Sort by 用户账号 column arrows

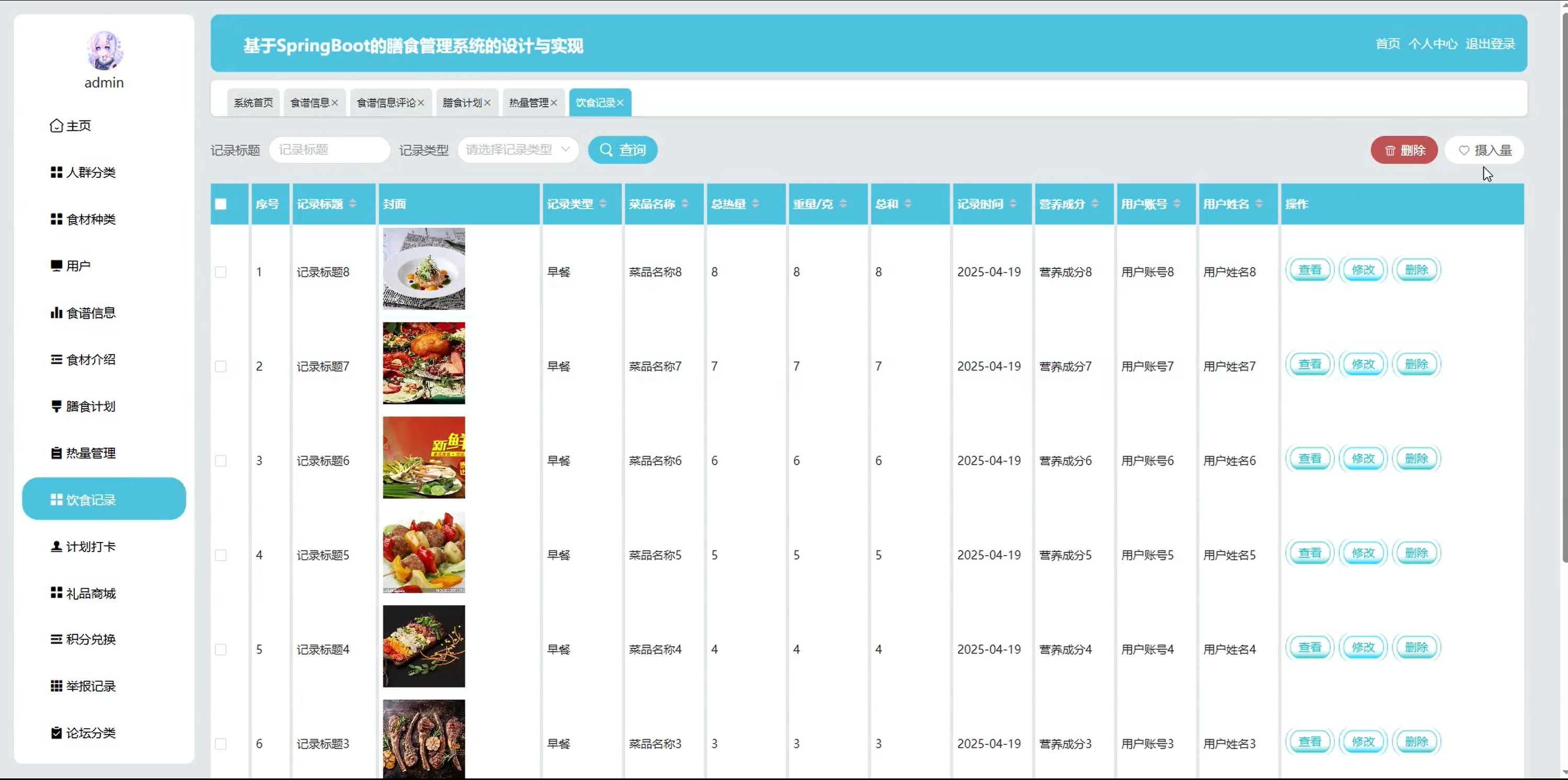point(1177,204)
